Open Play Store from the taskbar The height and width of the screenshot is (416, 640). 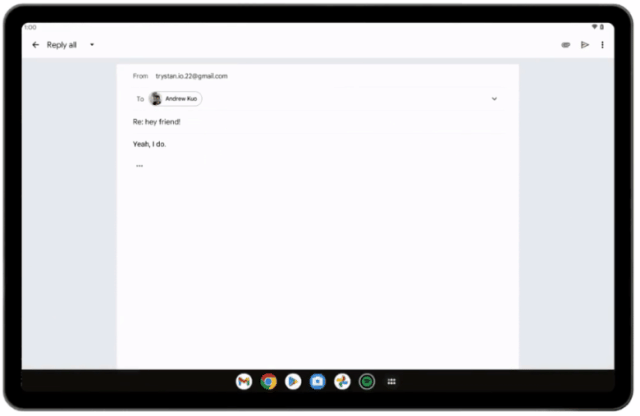click(x=293, y=381)
